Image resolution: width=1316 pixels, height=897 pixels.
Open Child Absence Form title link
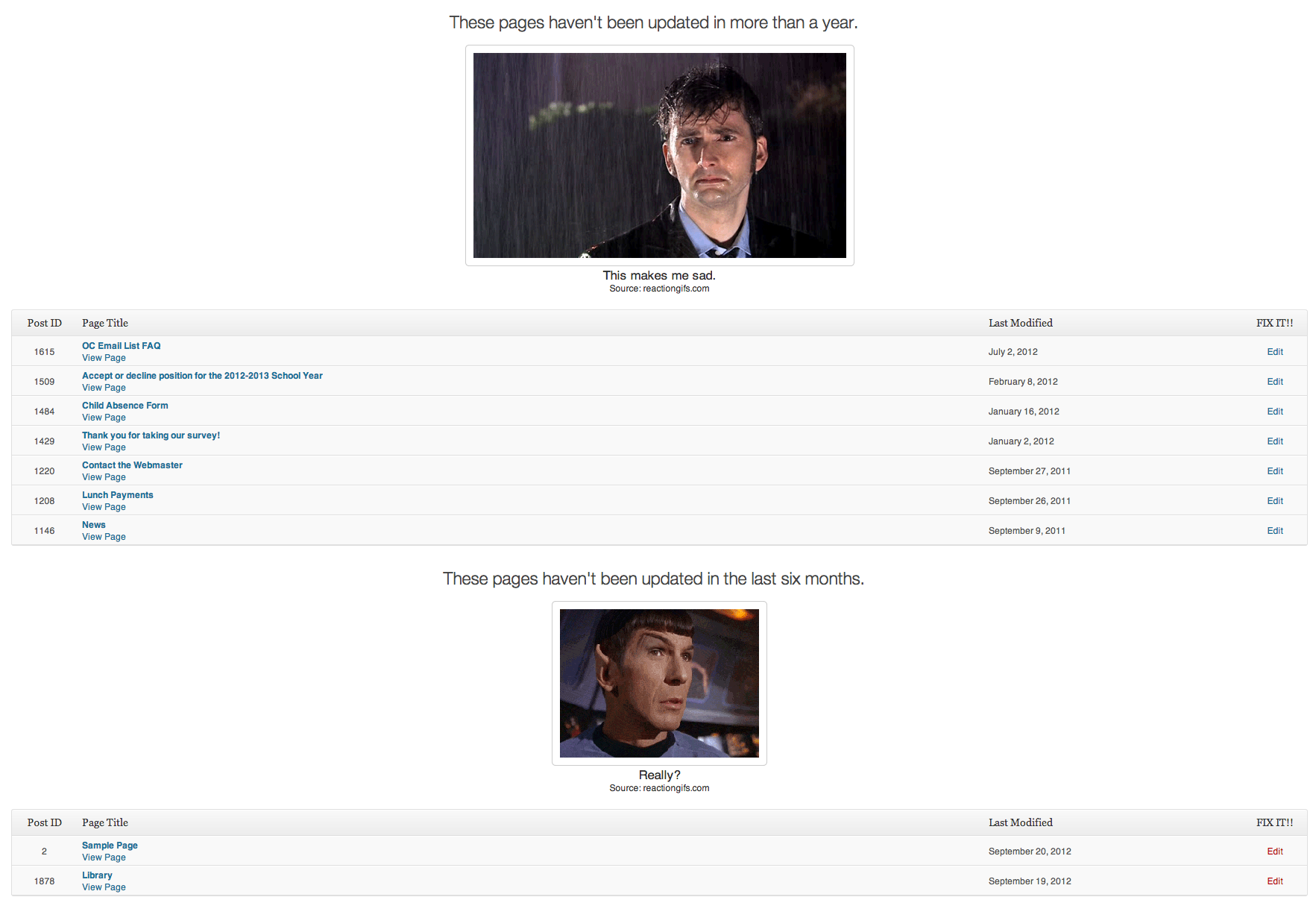(x=125, y=406)
